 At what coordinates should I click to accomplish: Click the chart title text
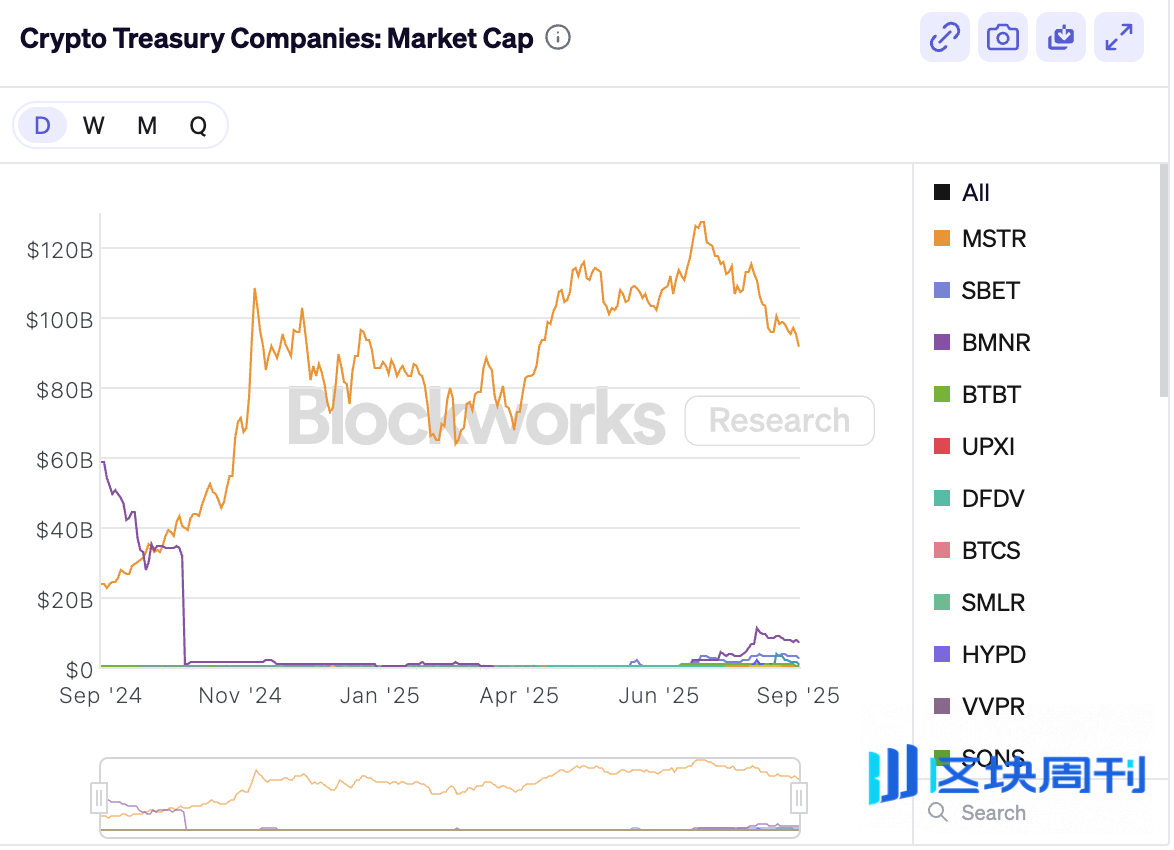276,38
